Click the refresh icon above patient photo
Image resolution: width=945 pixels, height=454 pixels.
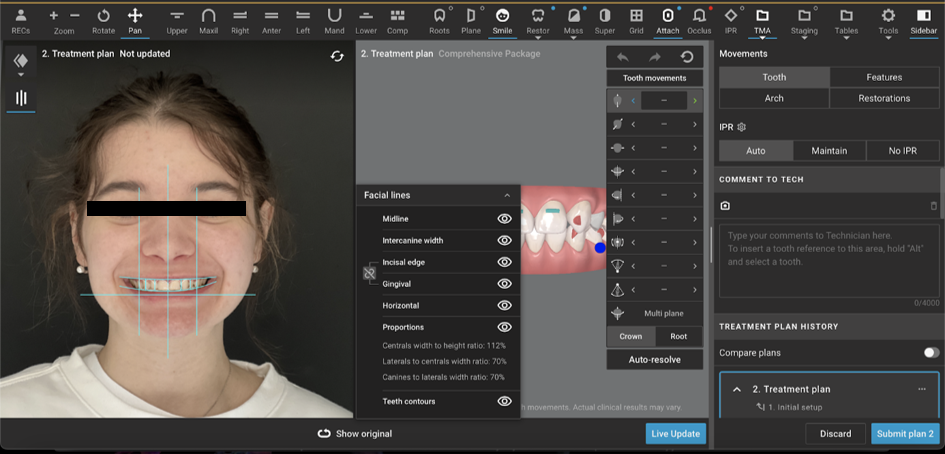pyautogui.click(x=338, y=56)
